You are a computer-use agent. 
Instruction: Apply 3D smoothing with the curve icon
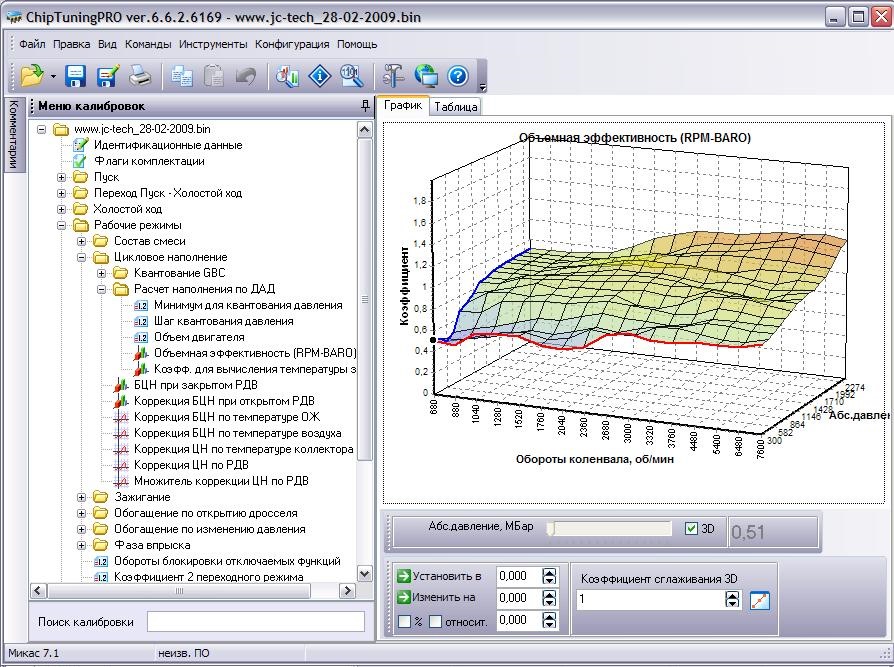pyautogui.click(x=760, y=600)
